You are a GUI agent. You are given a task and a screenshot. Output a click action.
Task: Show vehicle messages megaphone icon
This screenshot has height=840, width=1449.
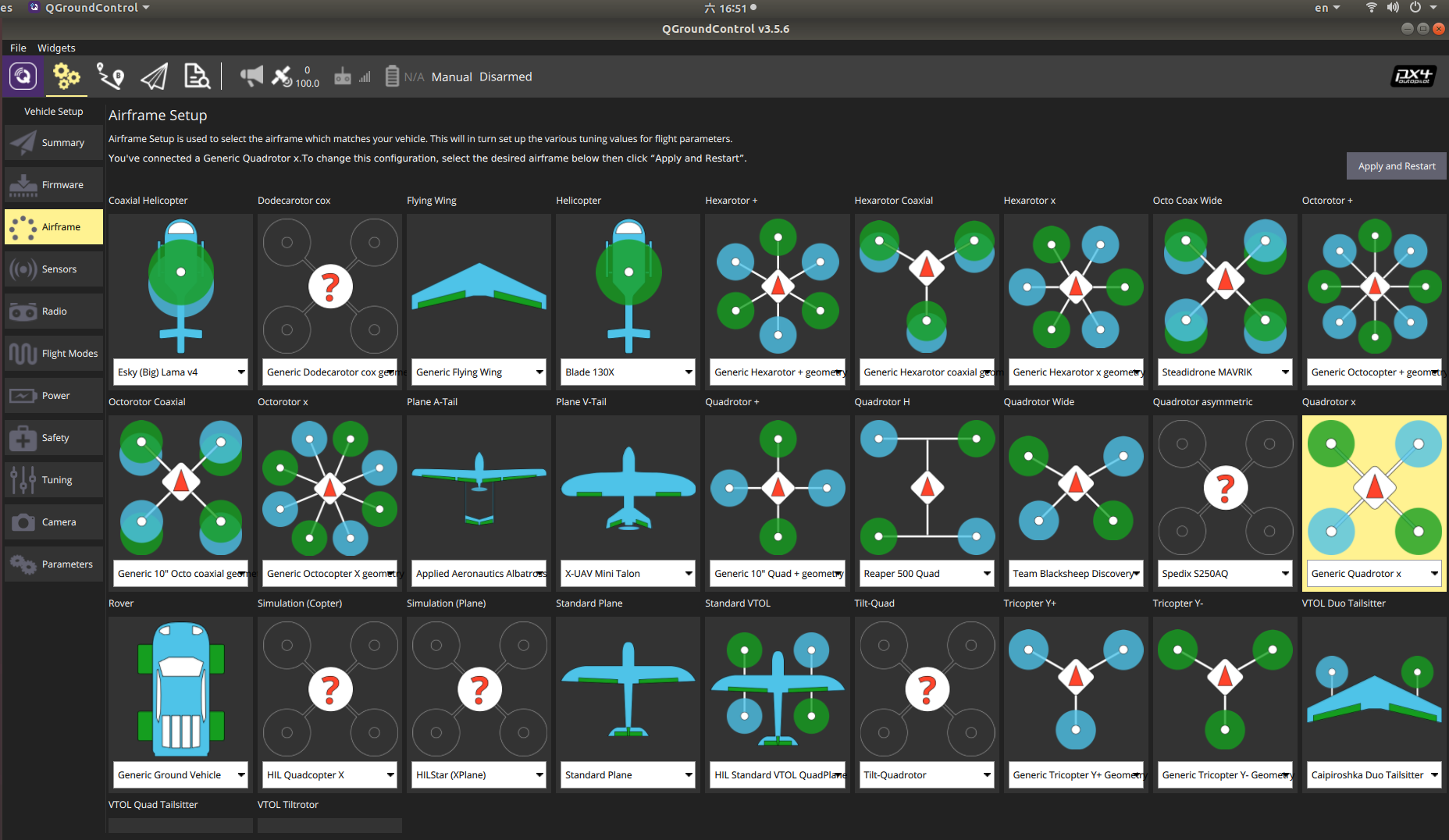(x=251, y=76)
